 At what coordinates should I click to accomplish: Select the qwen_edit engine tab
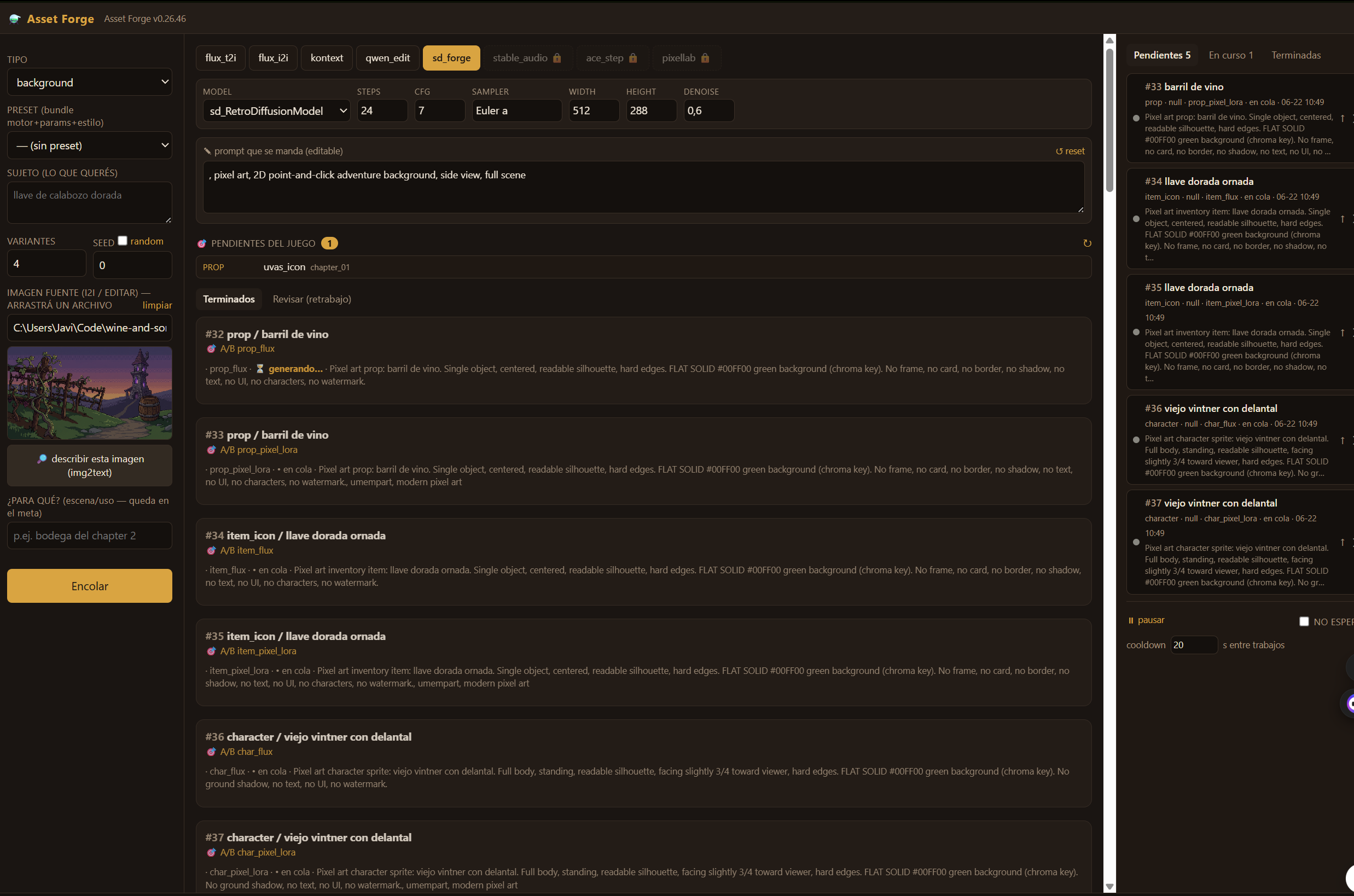(x=387, y=58)
